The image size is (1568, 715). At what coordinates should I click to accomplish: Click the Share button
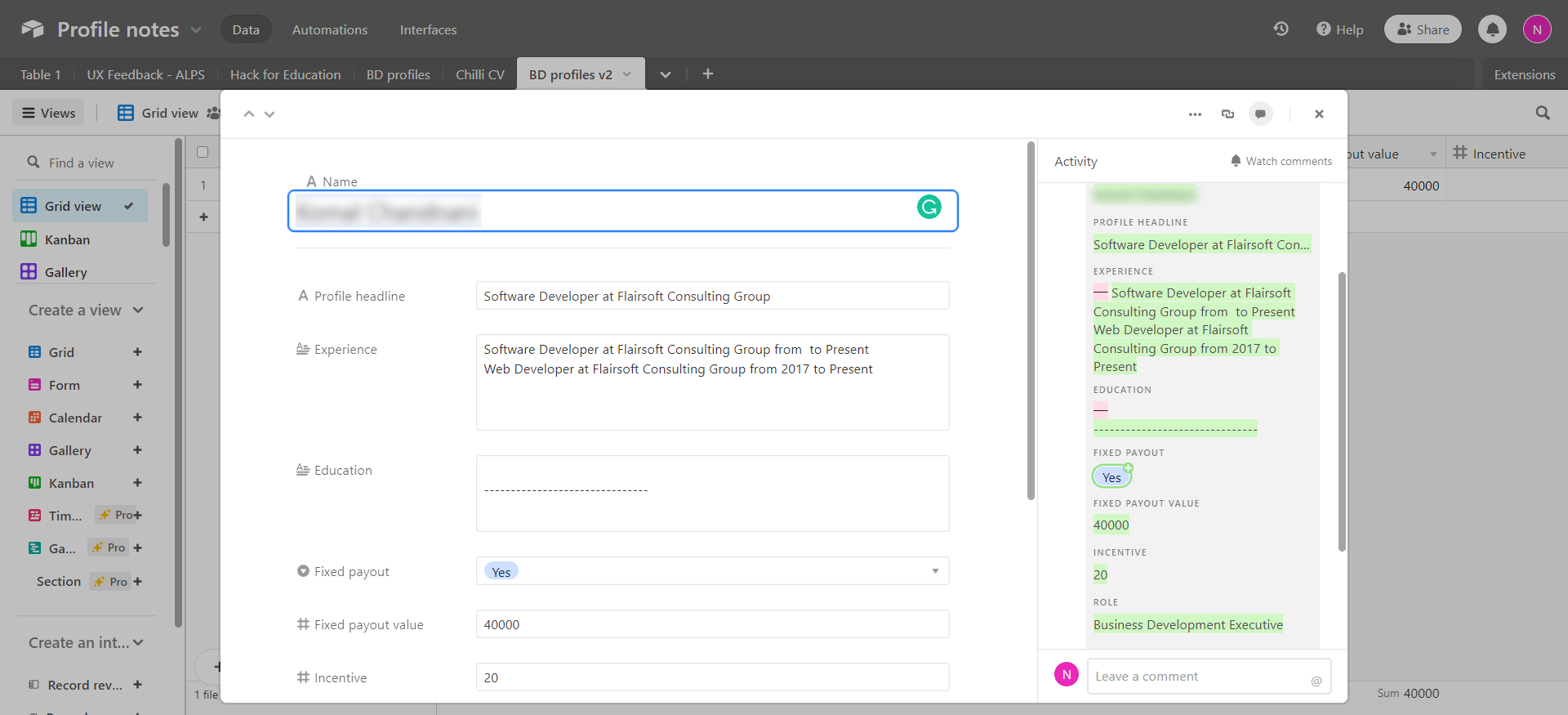pos(1423,29)
